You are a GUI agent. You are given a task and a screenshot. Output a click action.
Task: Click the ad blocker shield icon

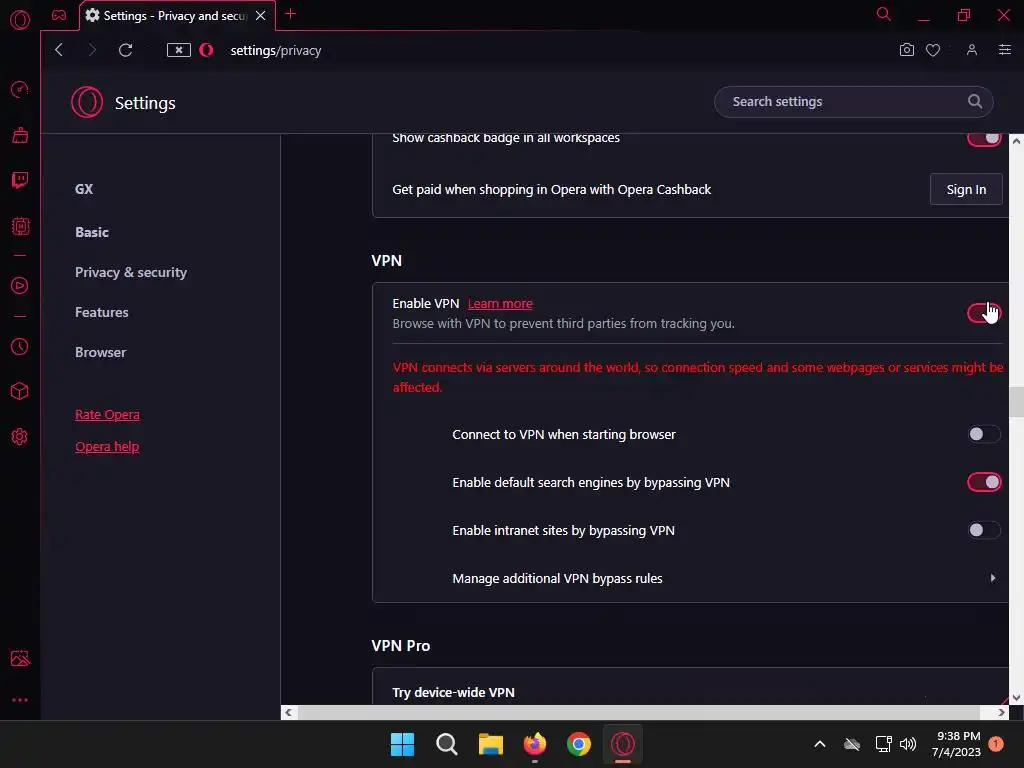tap(179, 50)
